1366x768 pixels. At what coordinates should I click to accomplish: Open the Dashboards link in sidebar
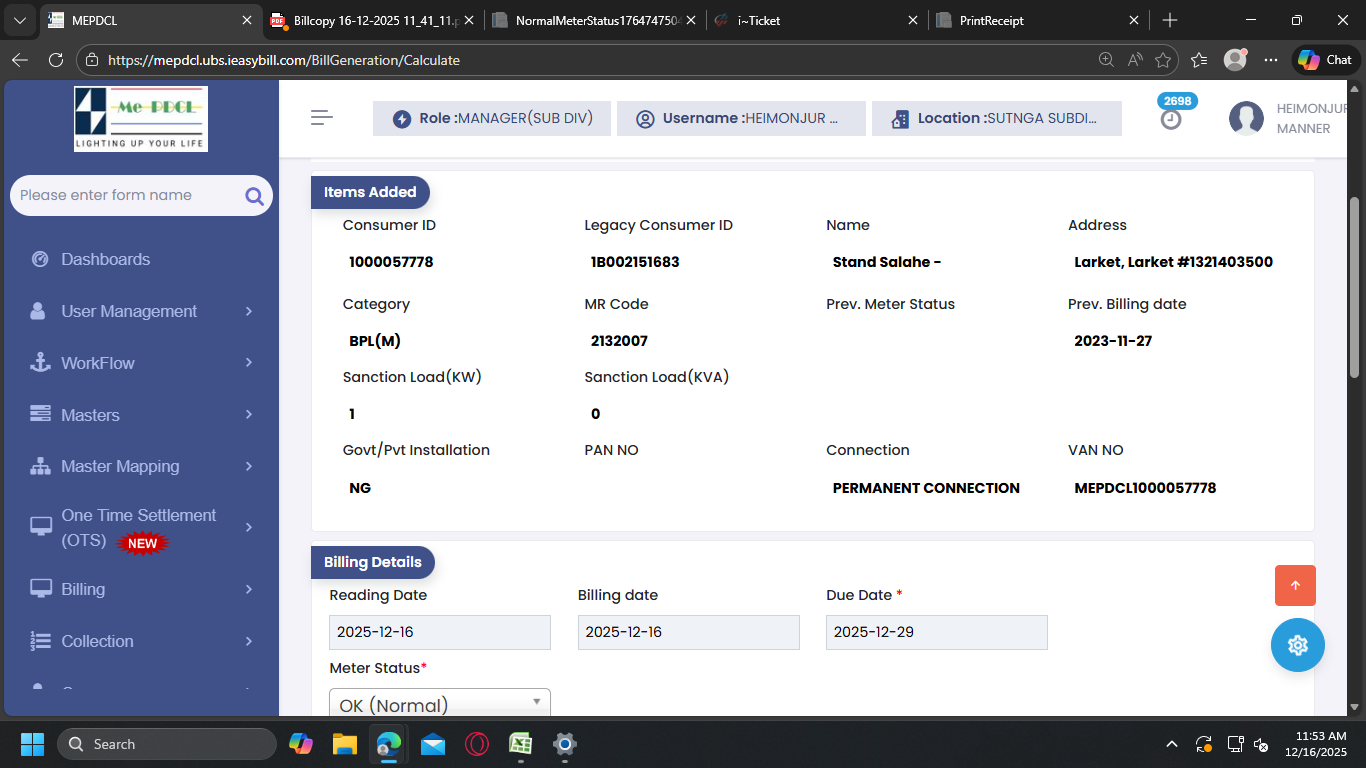point(106,259)
